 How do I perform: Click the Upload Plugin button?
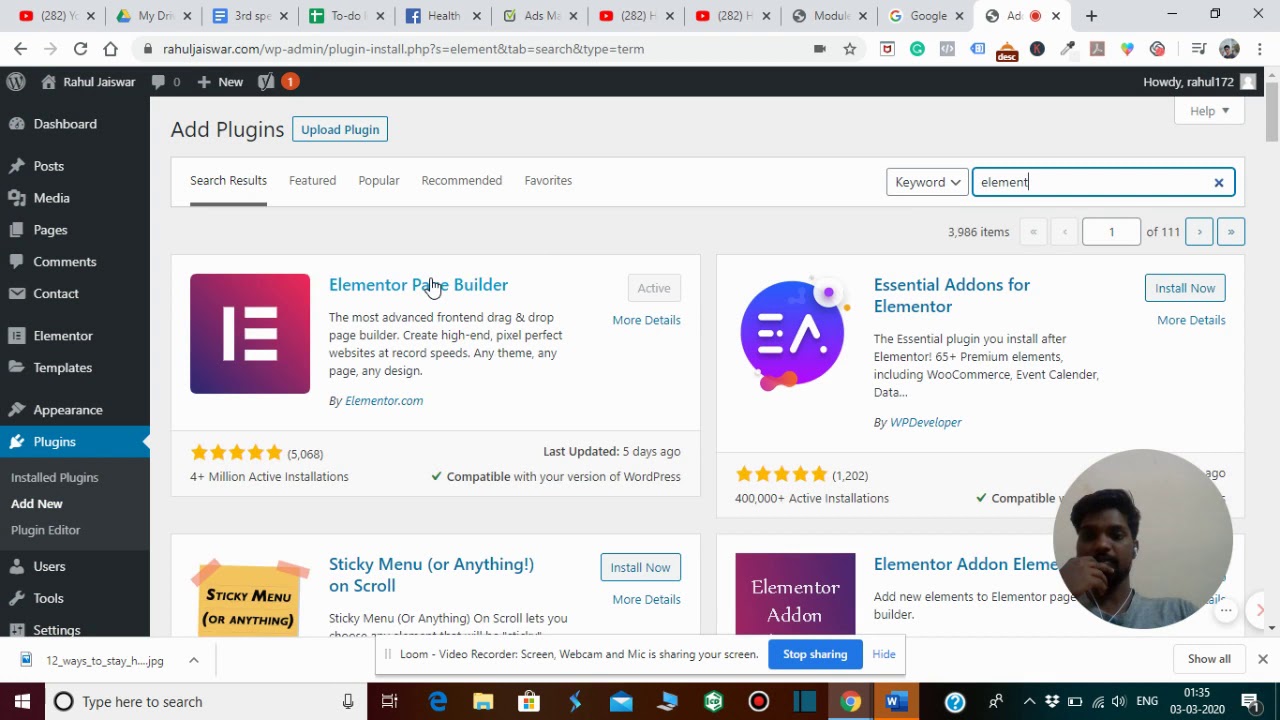click(340, 130)
